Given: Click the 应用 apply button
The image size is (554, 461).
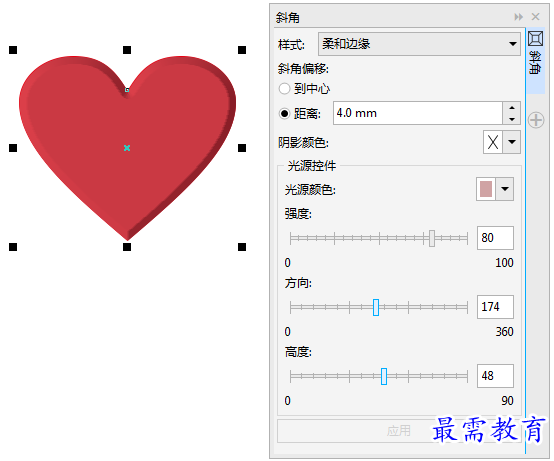Looking at the screenshot, I should [399, 431].
